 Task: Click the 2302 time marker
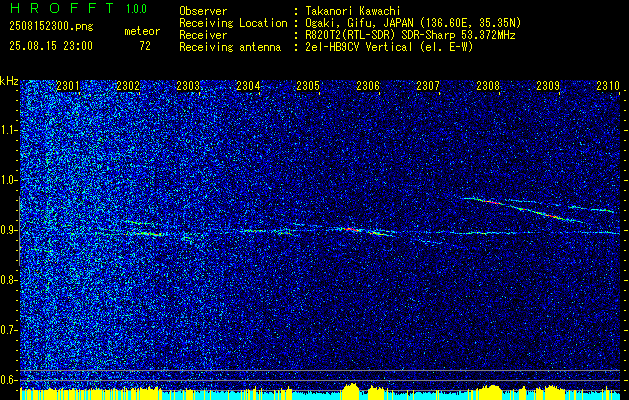click(x=128, y=86)
